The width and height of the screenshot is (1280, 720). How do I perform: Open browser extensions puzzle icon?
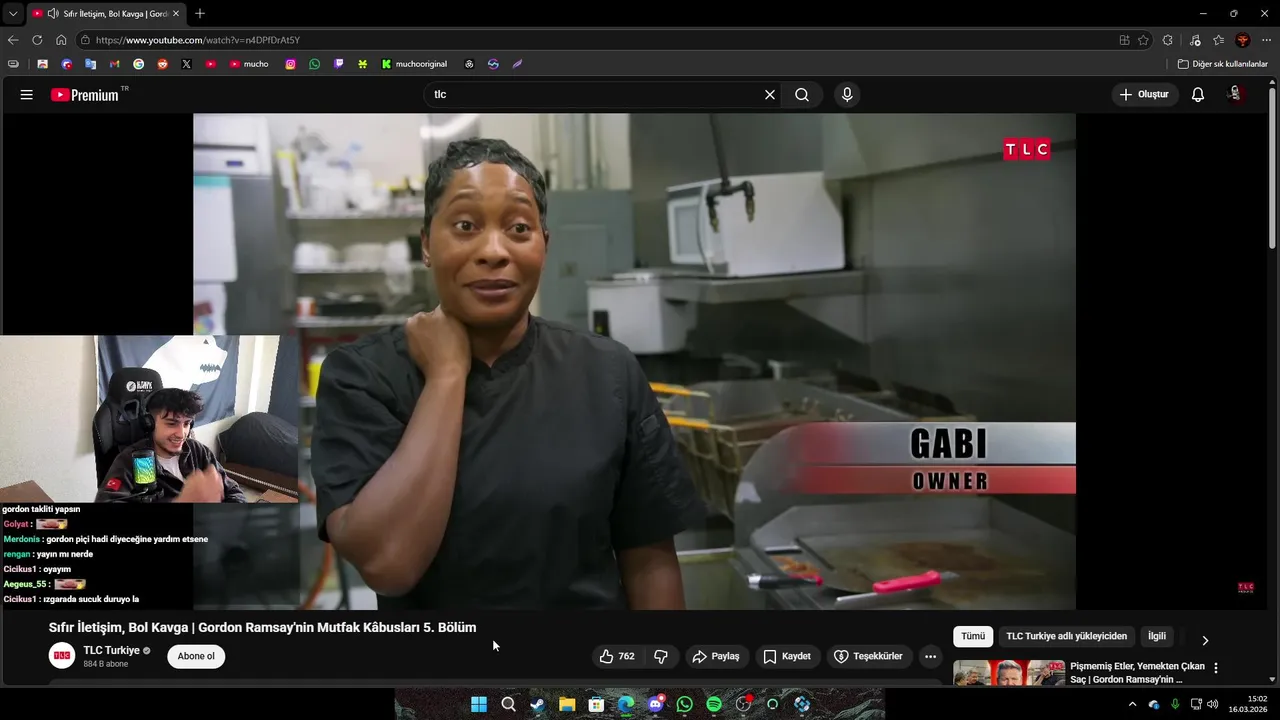click(1168, 40)
